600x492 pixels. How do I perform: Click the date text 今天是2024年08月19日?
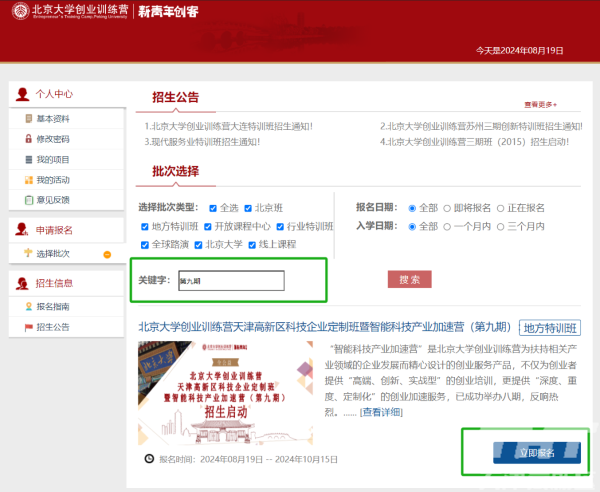coord(520,51)
